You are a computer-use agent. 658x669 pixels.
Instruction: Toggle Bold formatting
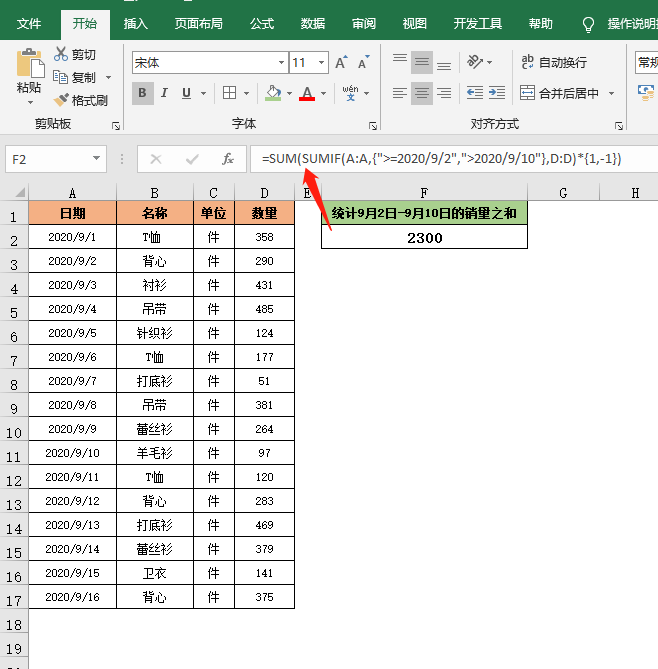point(143,93)
